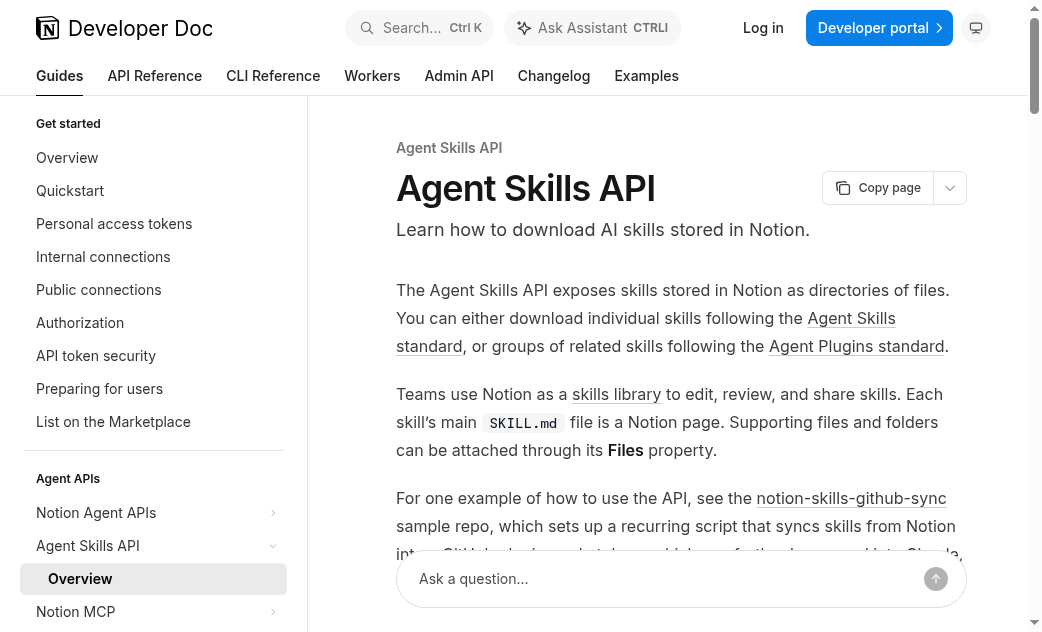1042x632 pixels.
Task: Click the Get started section heading
Action: [x=68, y=124]
